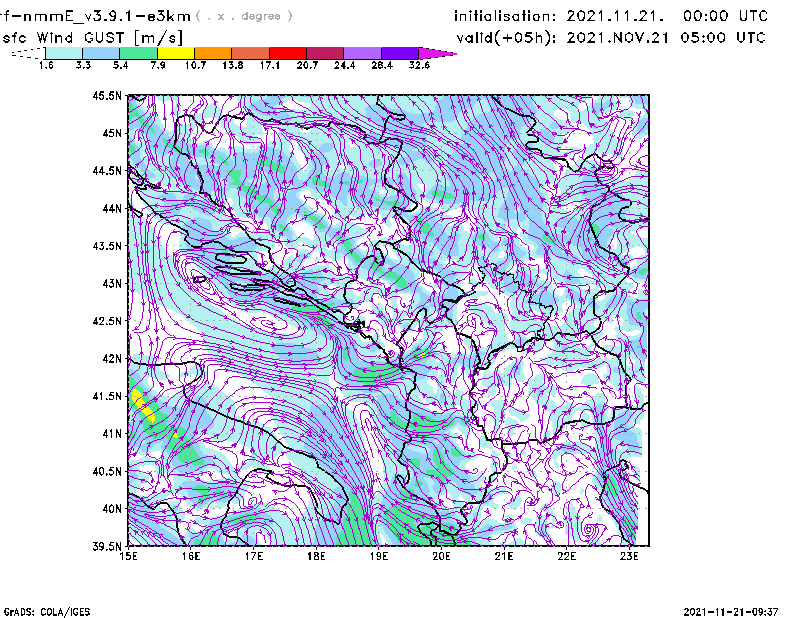This screenshot has width=800, height=618.
Task: Click the 17.1 colorbar value label
Action: click(x=270, y=65)
